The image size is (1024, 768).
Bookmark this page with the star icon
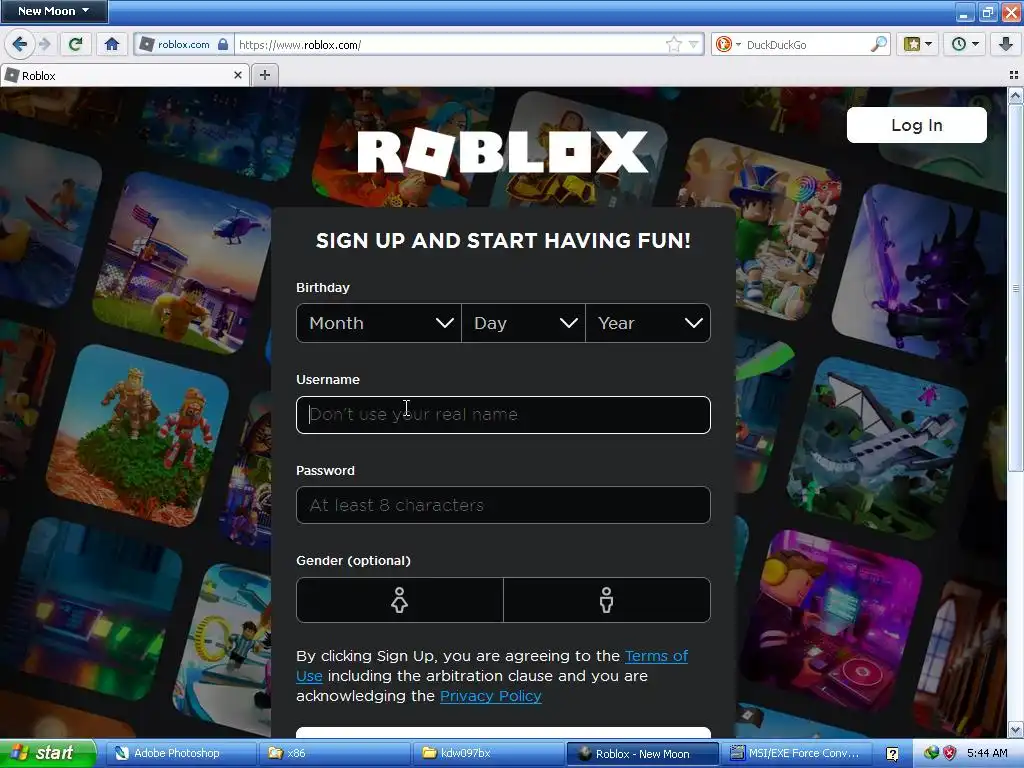pos(673,44)
